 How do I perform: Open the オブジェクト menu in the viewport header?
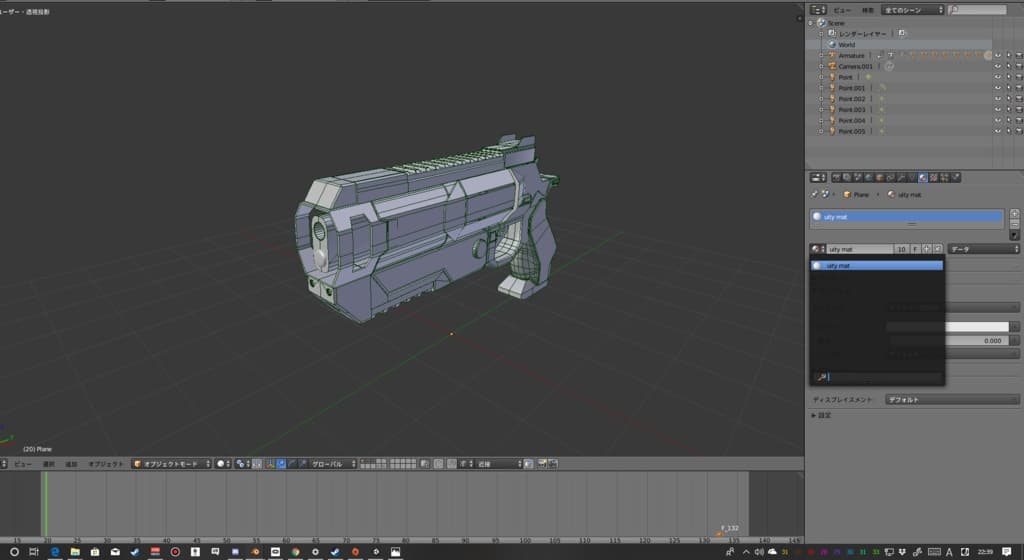pyautogui.click(x=105, y=464)
